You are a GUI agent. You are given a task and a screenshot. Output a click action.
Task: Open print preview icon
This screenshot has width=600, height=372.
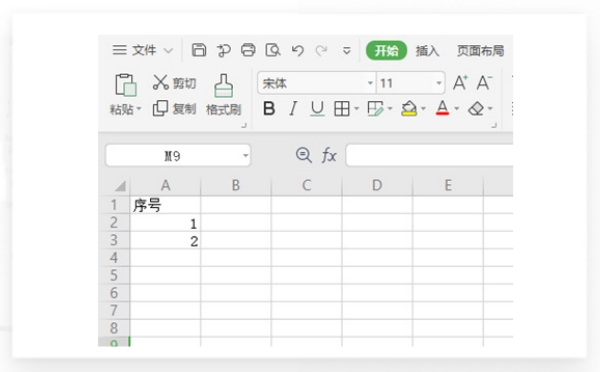pyautogui.click(x=273, y=50)
